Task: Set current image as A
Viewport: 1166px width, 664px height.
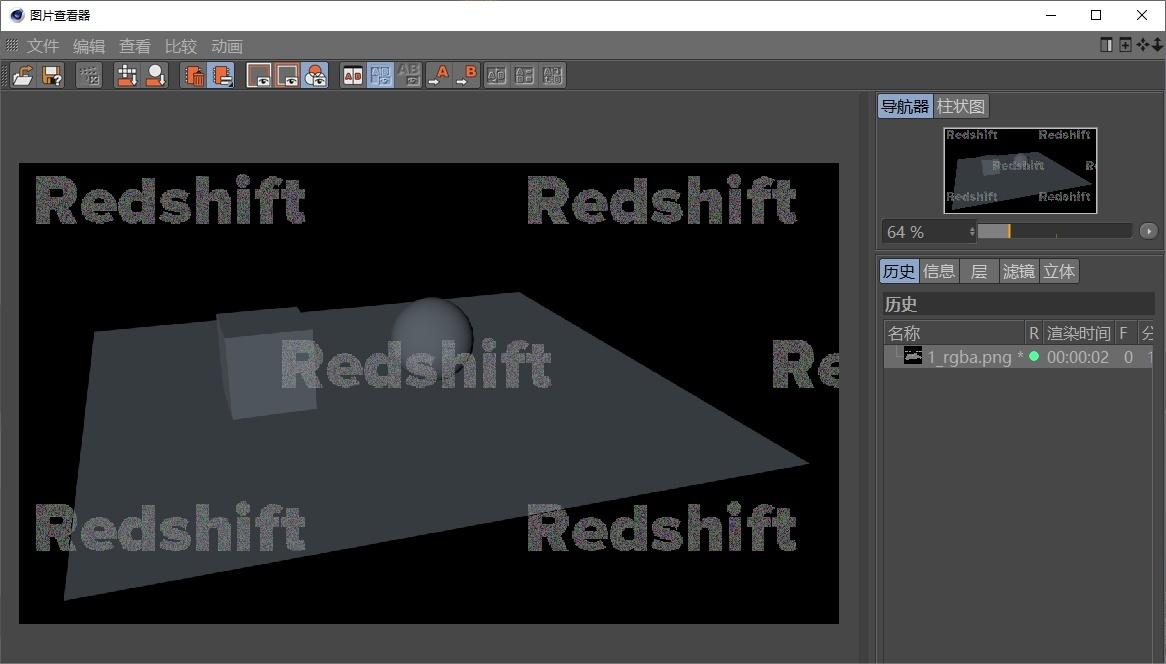Action: click(439, 75)
